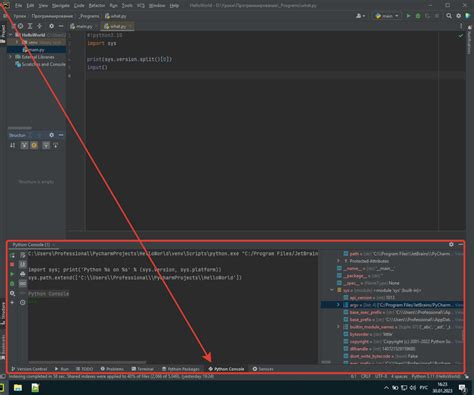The image size is (474, 395).
Task: Click the print icon in console toolbar
Action: [23, 274]
